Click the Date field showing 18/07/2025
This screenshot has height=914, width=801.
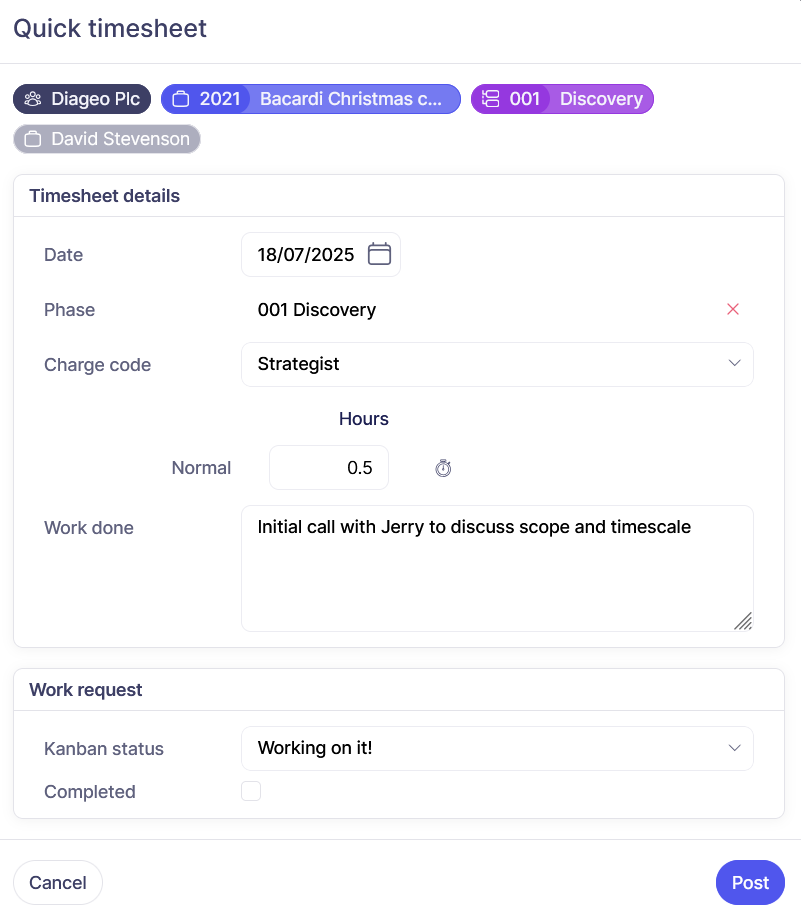click(305, 254)
